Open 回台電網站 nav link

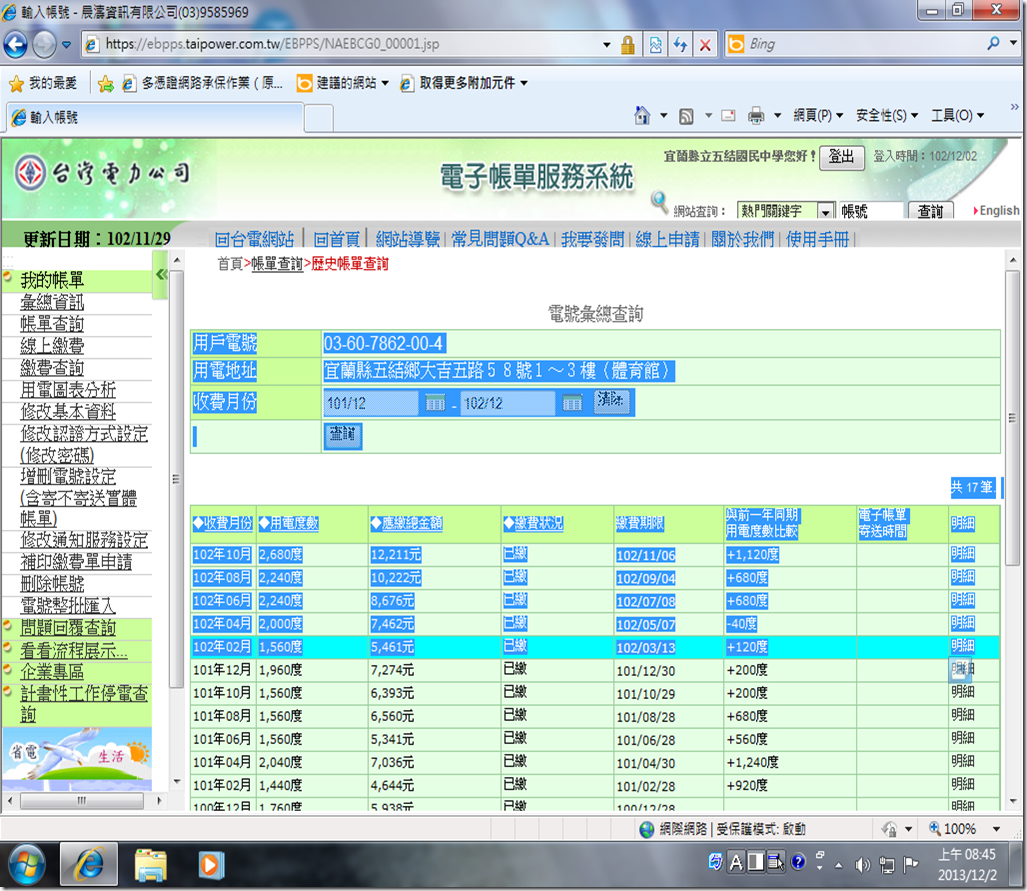(x=254, y=239)
